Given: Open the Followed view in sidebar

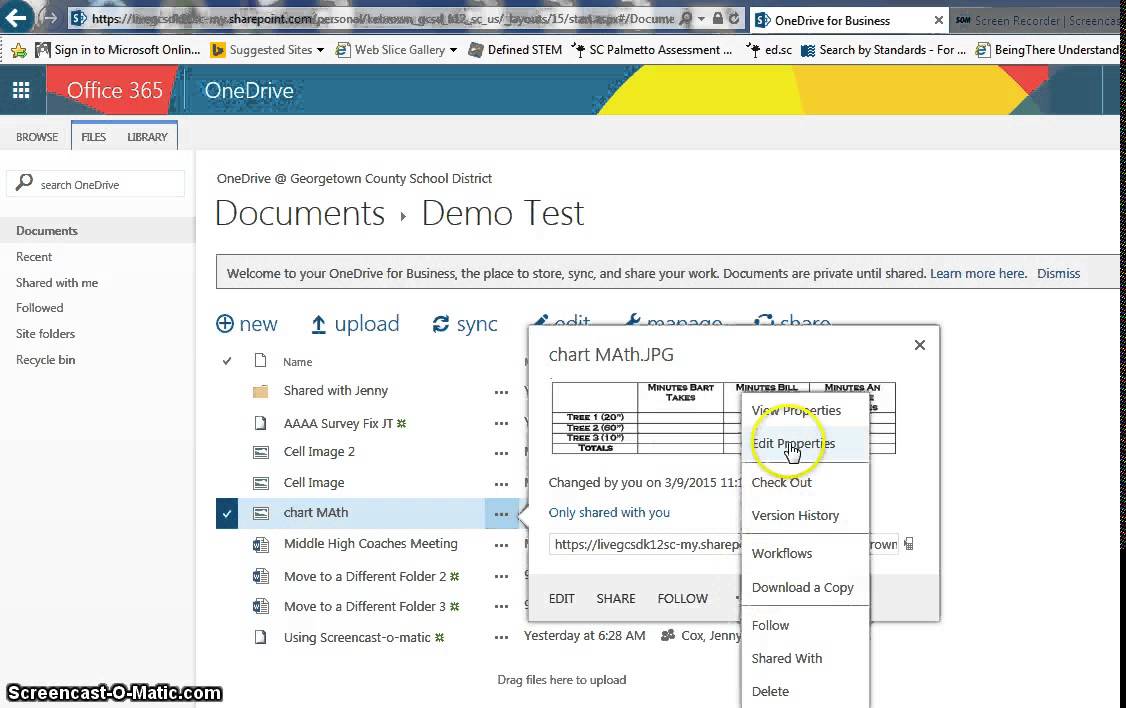Looking at the screenshot, I should pyautogui.click(x=39, y=308).
